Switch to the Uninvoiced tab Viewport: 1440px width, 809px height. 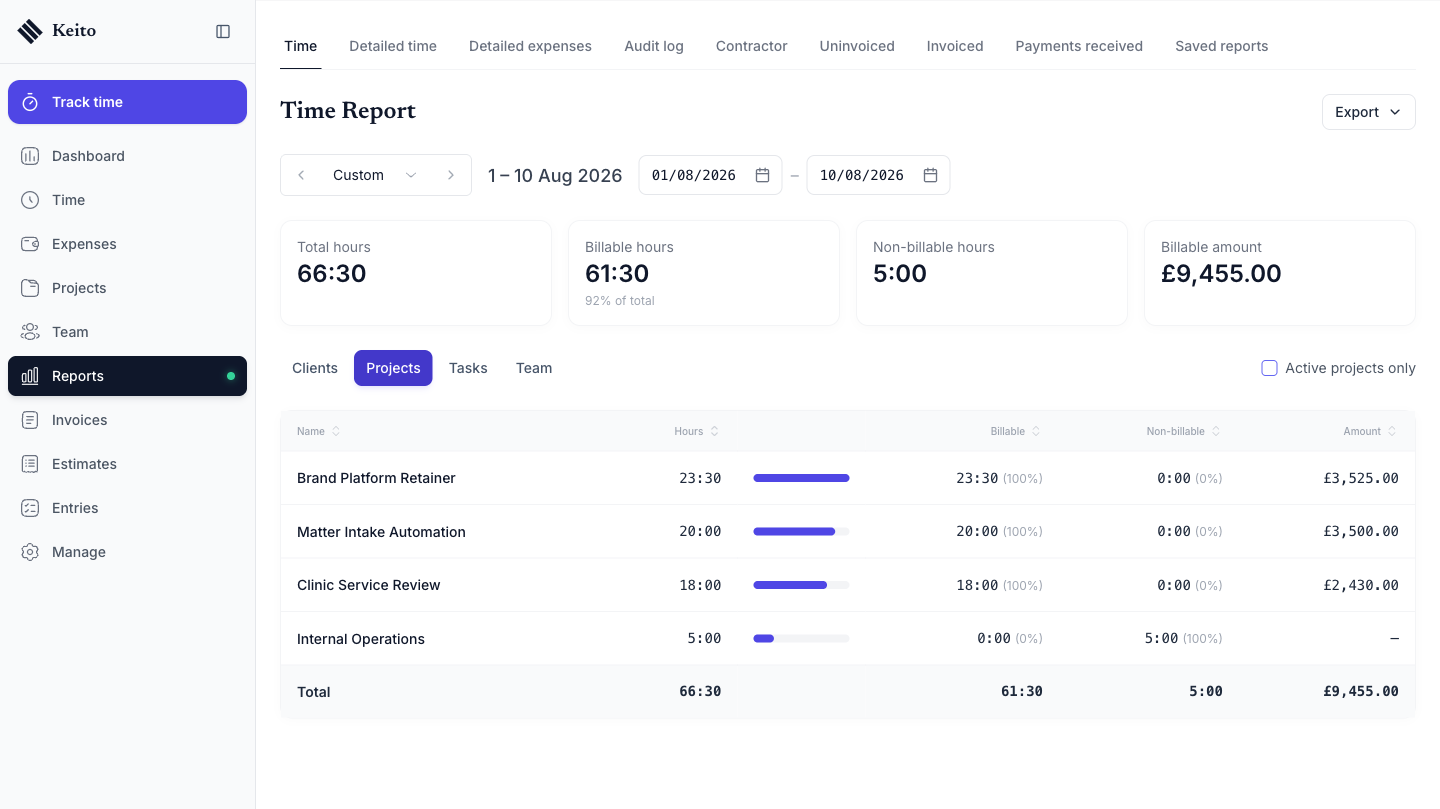(x=857, y=46)
